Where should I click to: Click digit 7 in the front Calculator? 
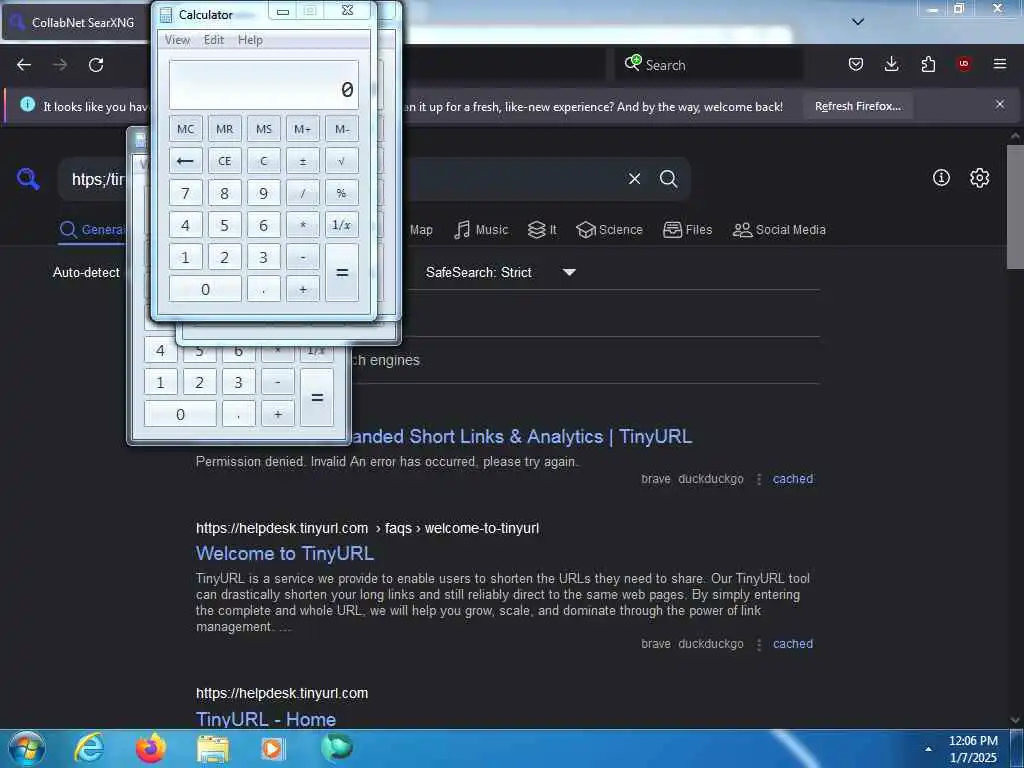tap(185, 193)
